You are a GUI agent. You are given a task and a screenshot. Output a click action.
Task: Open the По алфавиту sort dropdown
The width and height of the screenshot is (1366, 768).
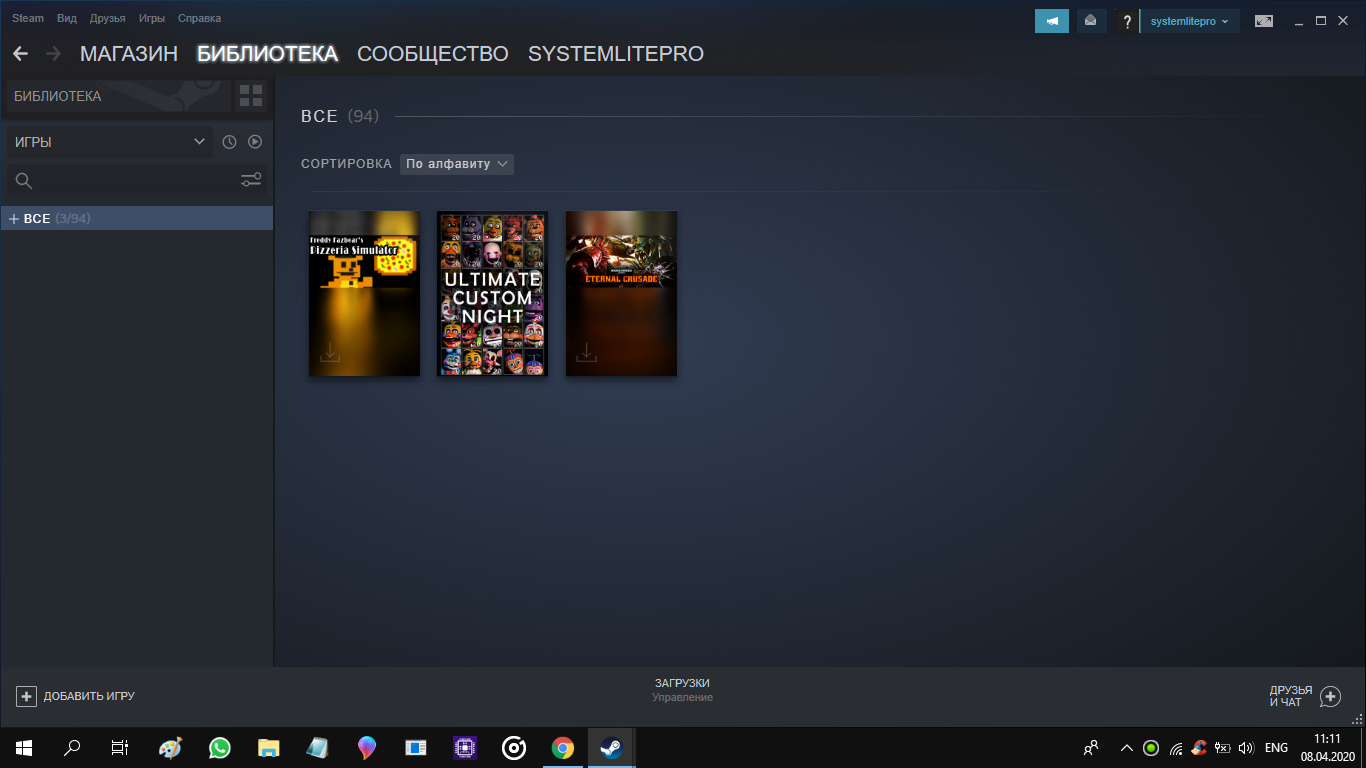pos(457,164)
